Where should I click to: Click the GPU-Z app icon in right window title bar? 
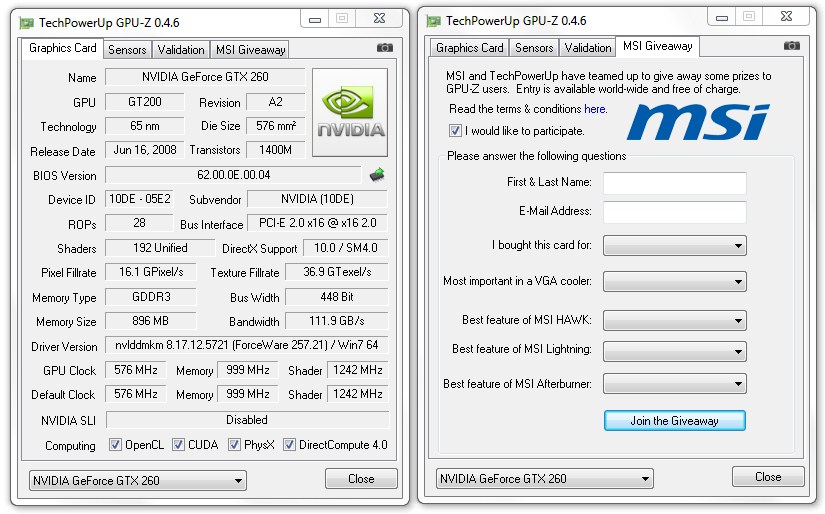[x=434, y=21]
